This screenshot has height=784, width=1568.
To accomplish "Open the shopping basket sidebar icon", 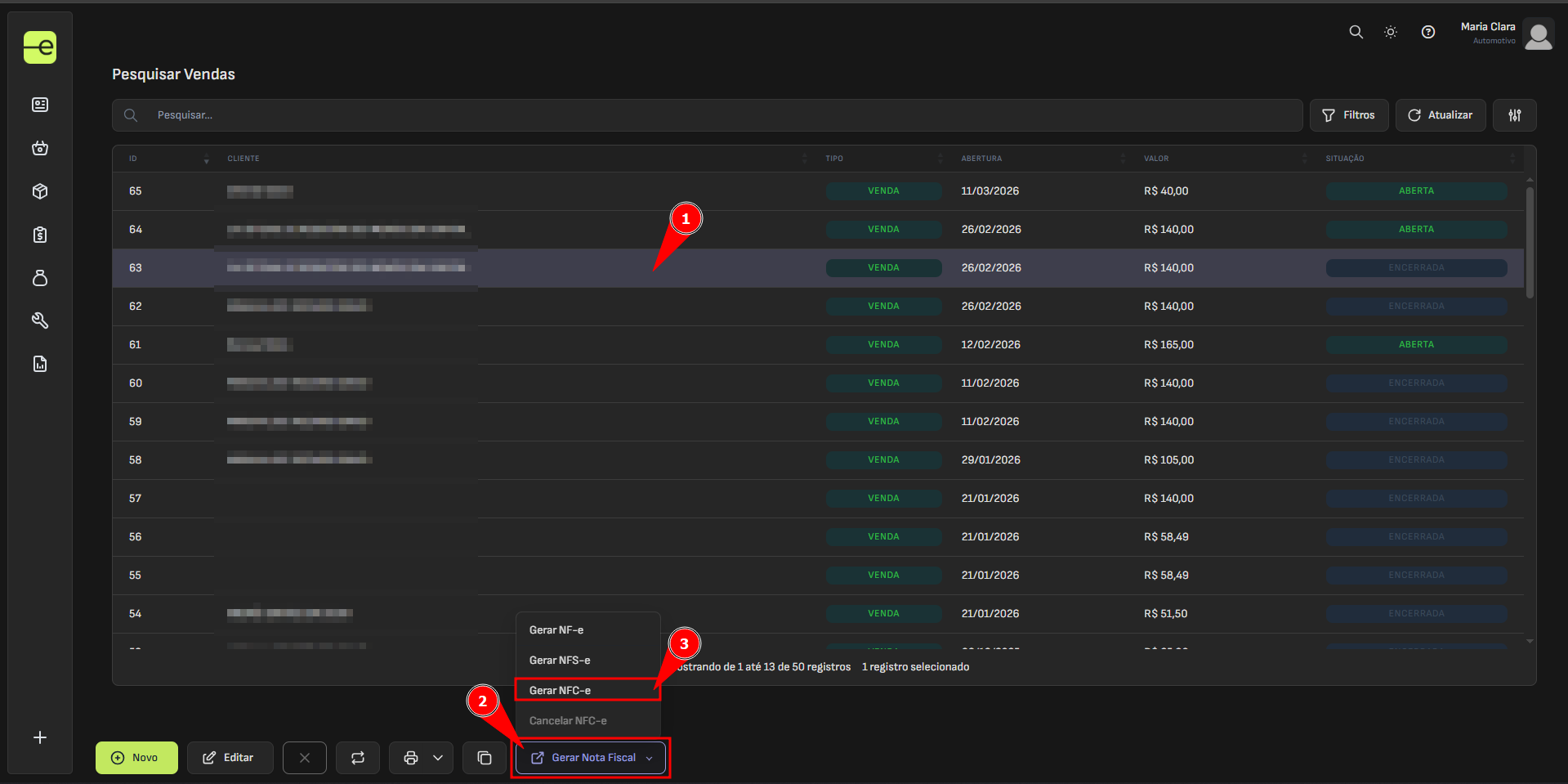I will (x=40, y=148).
